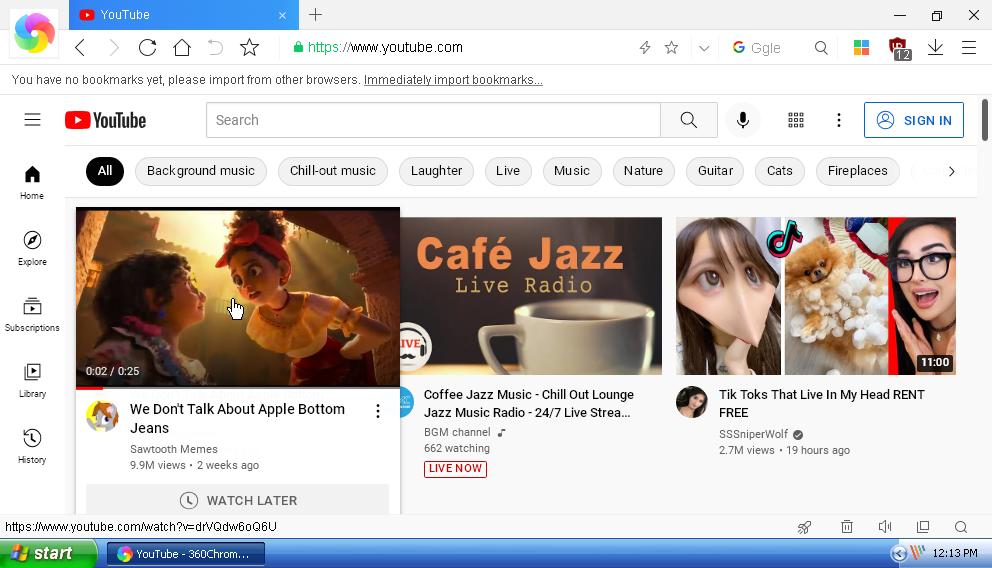Click the rocket accelerator status icon
Image resolution: width=992 pixels, height=568 pixels.
click(804, 527)
